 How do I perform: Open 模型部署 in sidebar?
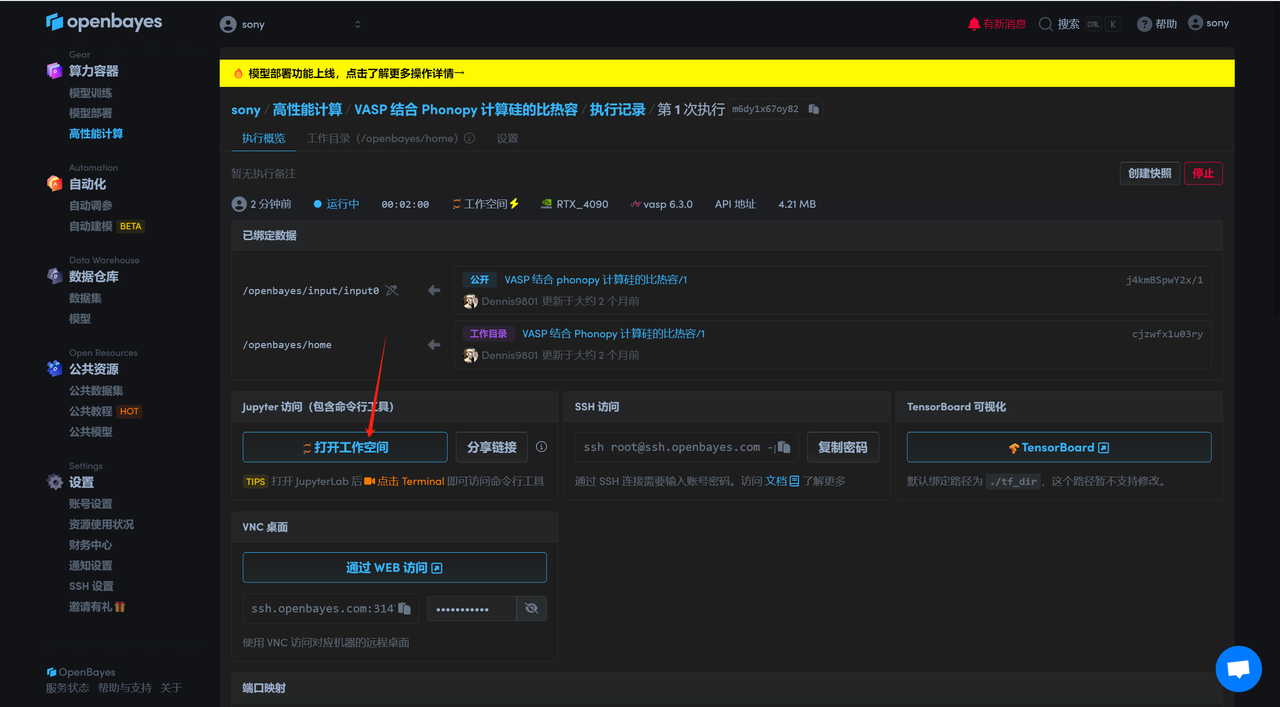pyautogui.click(x=90, y=113)
